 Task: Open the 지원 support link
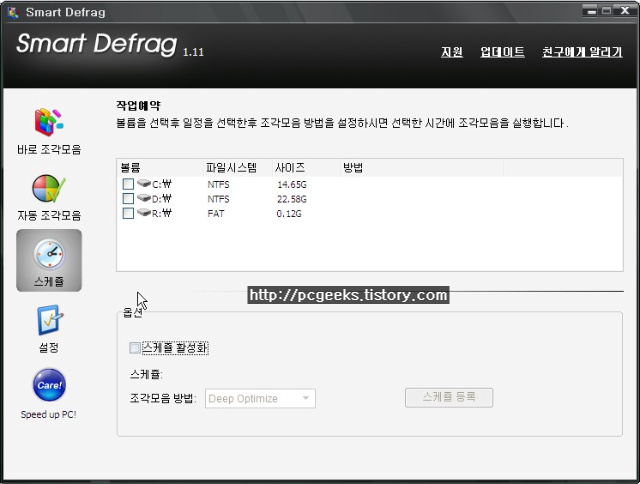click(452, 52)
